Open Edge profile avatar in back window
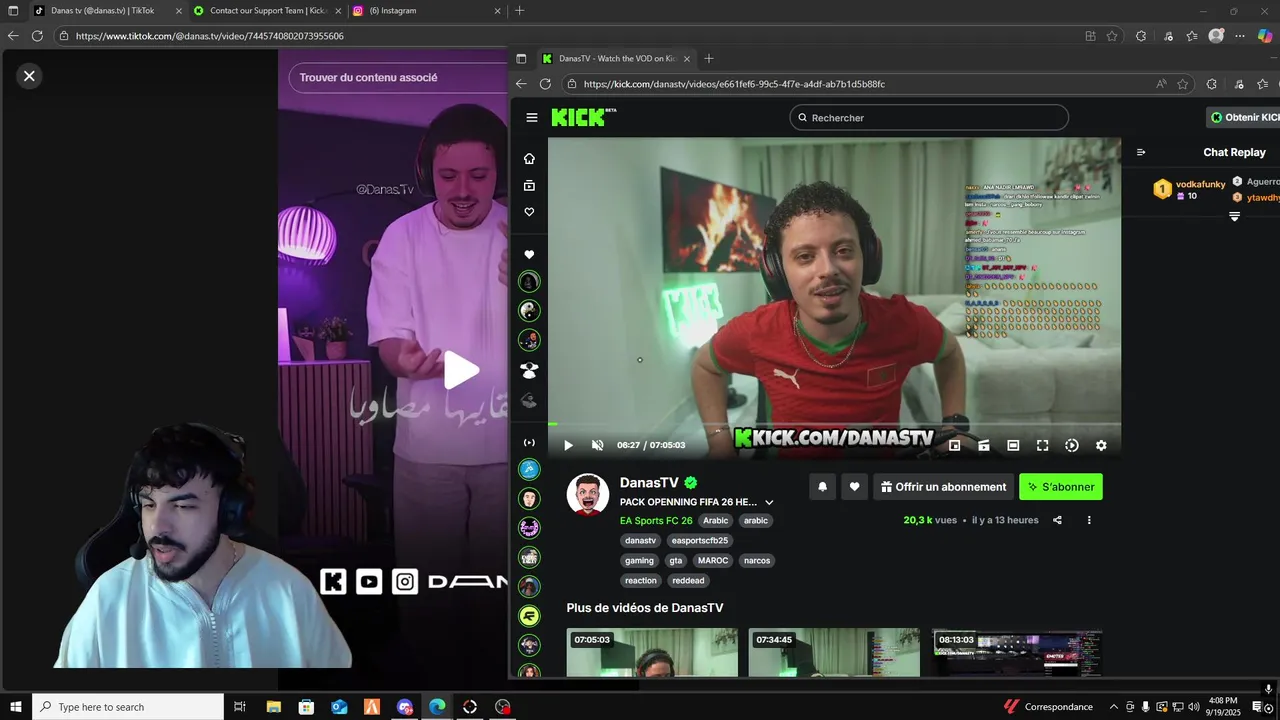 pyautogui.click(x=1216, y=36)
